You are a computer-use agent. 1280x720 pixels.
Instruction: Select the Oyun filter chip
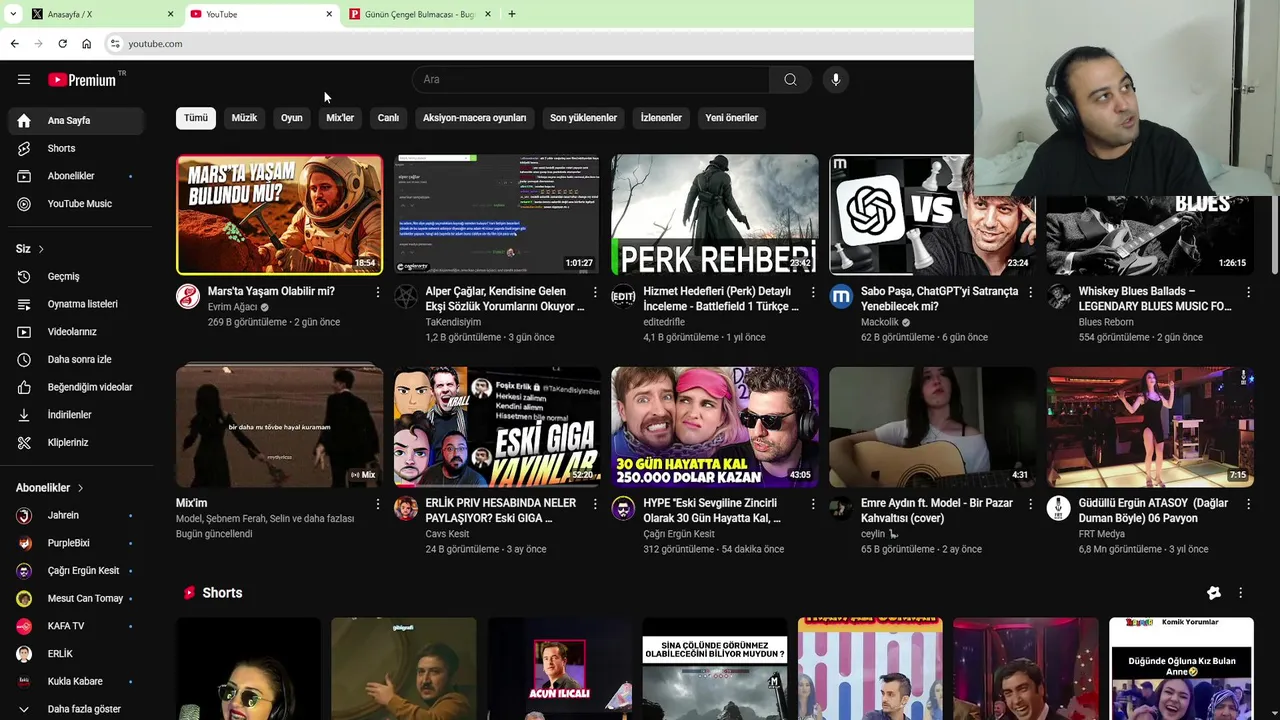(292, 118)
